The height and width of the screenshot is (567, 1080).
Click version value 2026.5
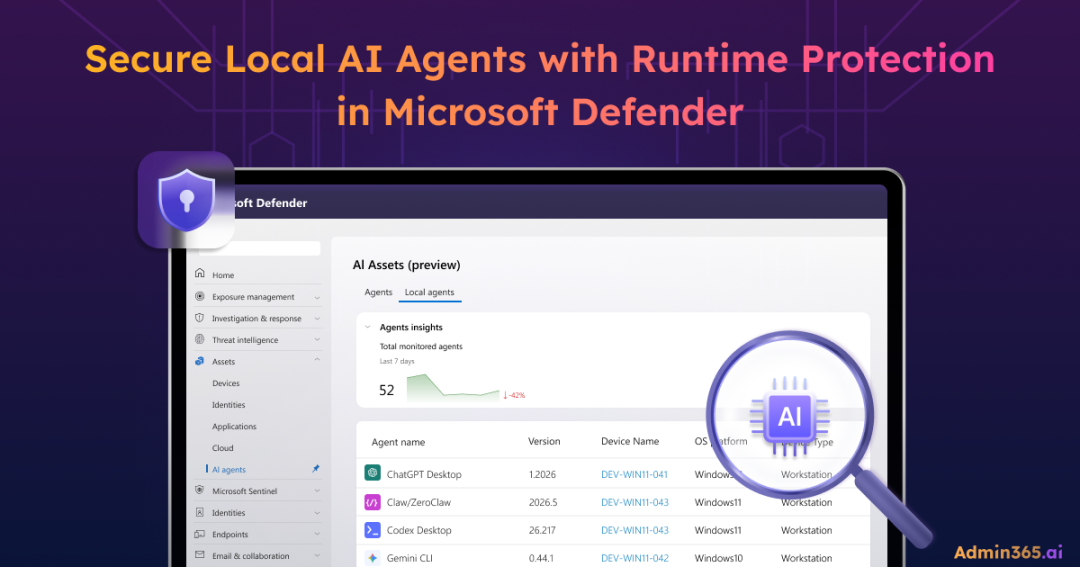coord(543,502)
